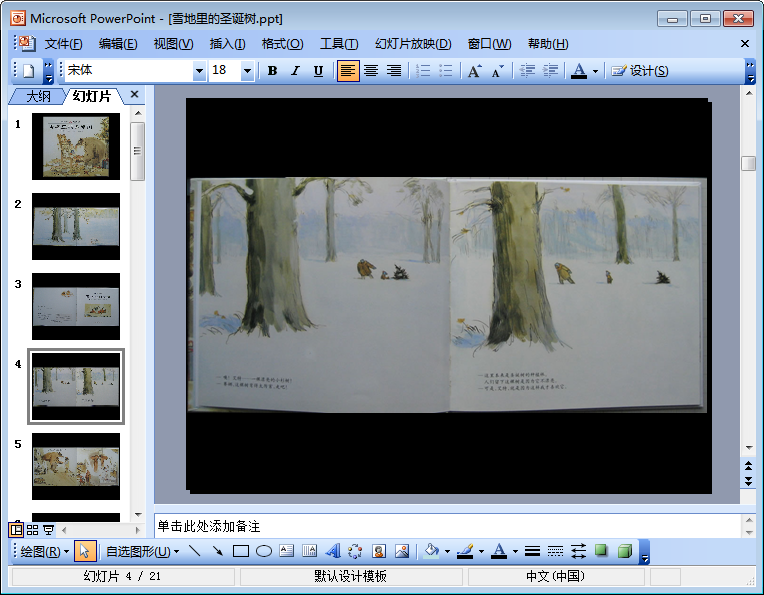The height and width of the screenshot is (595, 764).
Task: Apply right text alignment
Action: coord(394,71)
